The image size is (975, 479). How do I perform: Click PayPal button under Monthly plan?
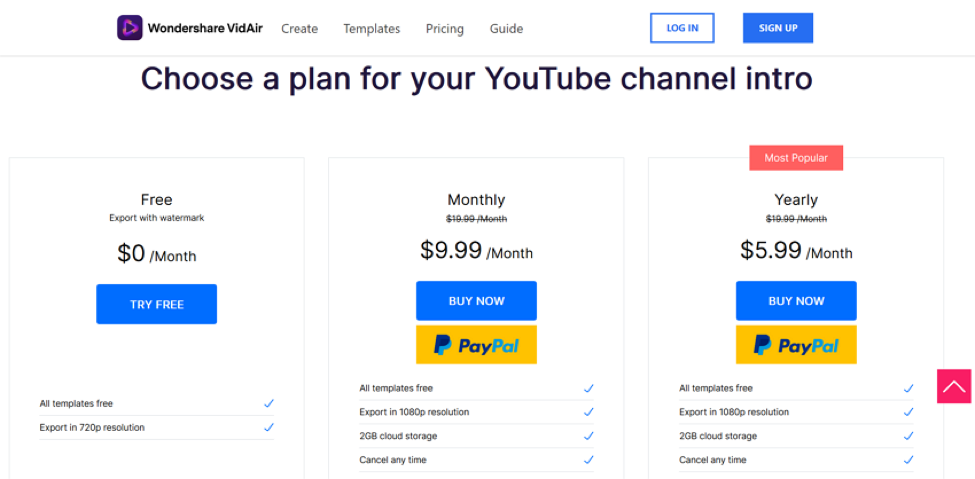coord(476,345)
